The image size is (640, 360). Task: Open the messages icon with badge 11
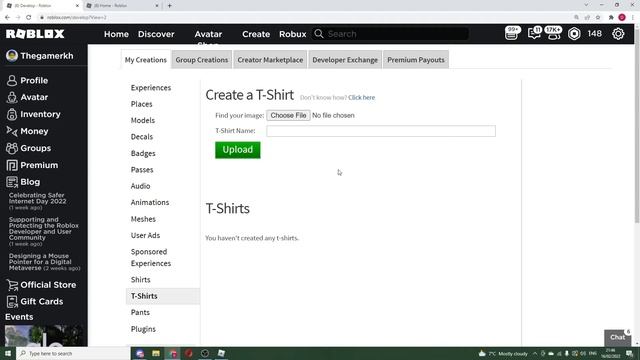pos(534,33)
